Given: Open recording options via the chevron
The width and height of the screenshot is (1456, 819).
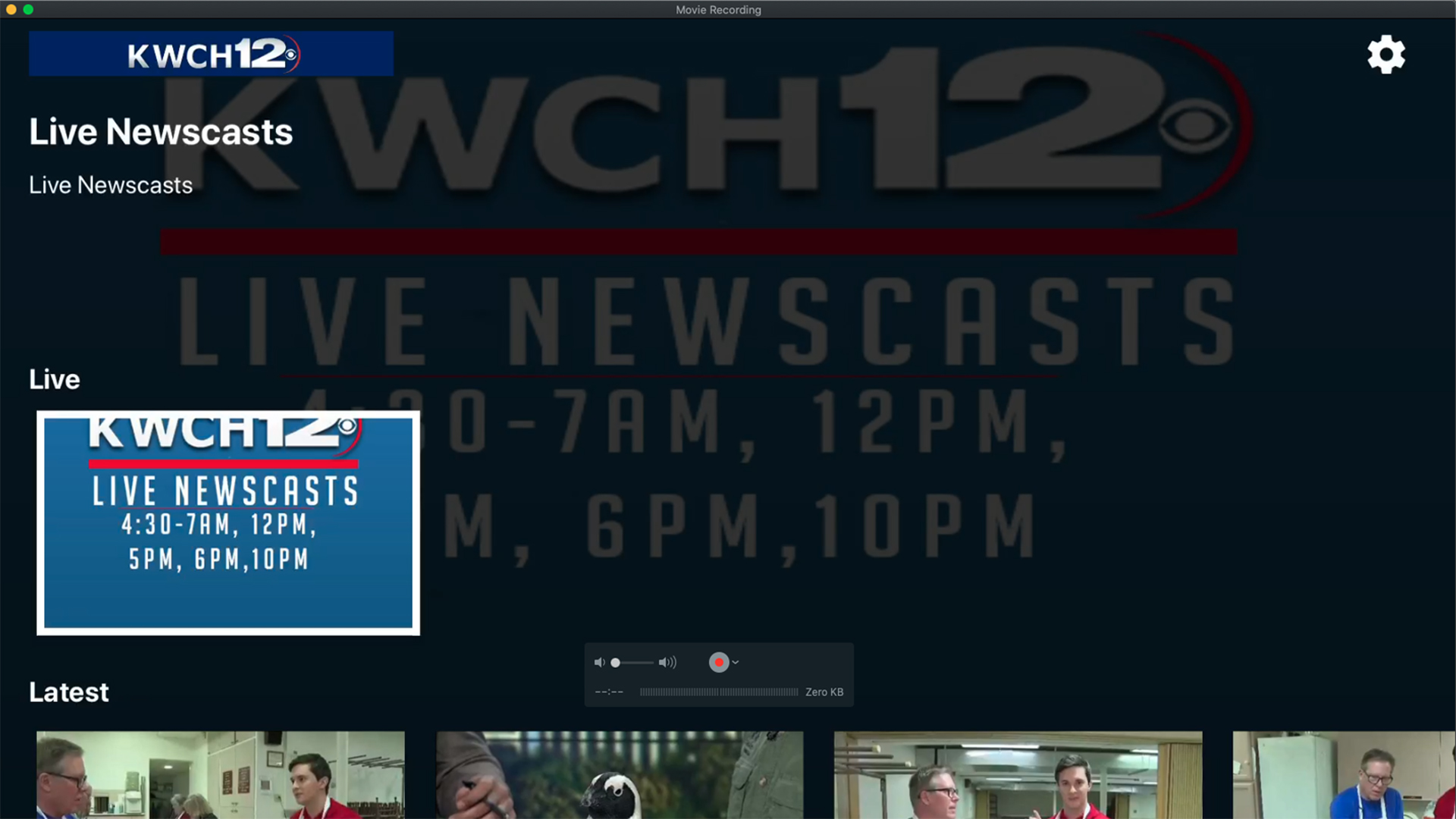Looking at the screenshot, I should [734, 662].
